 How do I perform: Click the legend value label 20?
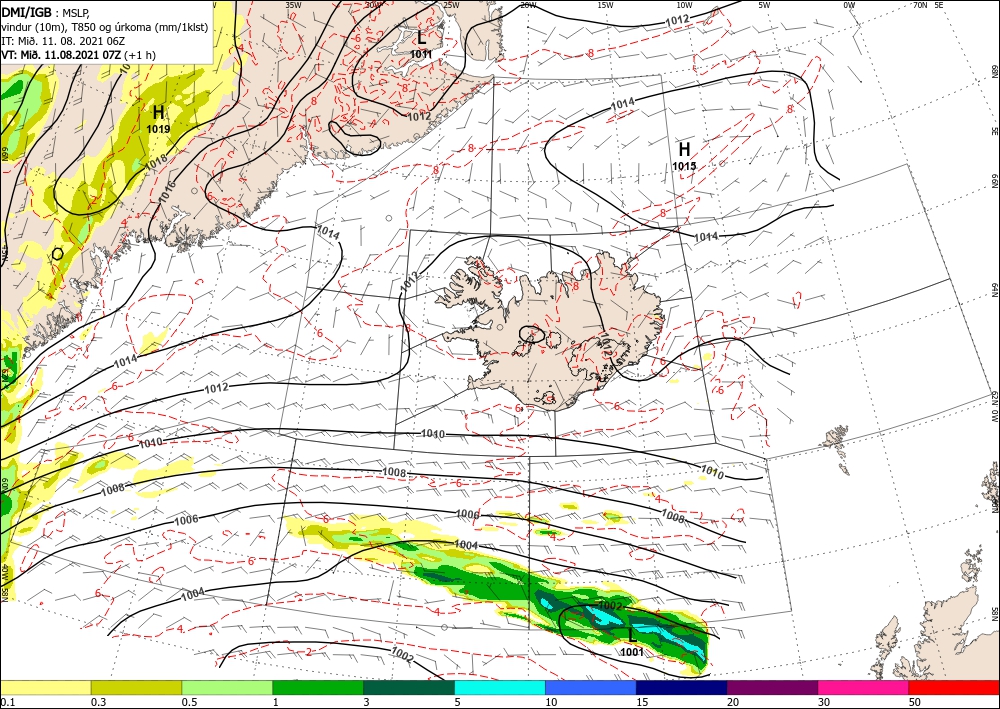coord(733,702)
